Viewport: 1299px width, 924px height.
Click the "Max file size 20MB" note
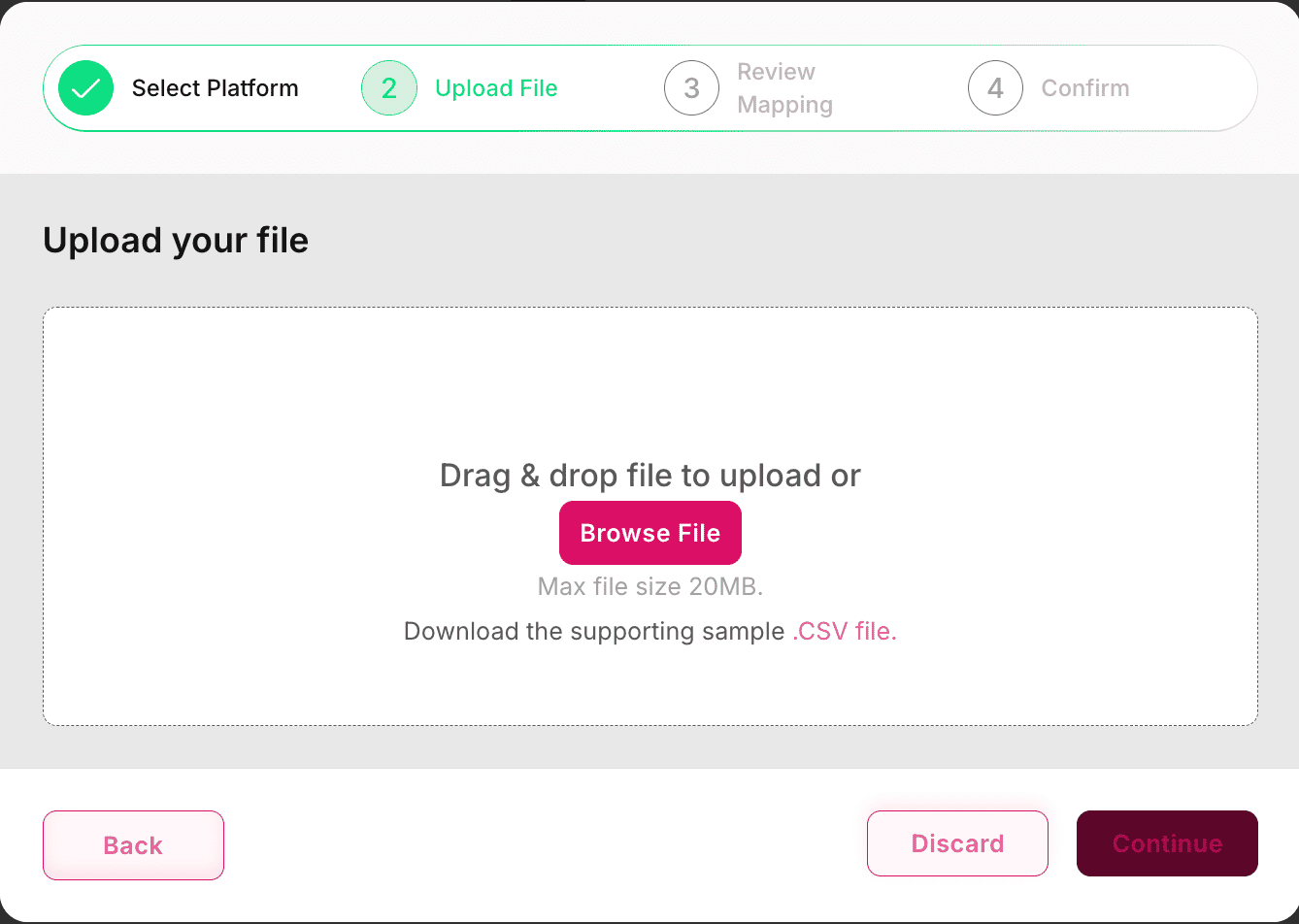(x=649, y=586)
